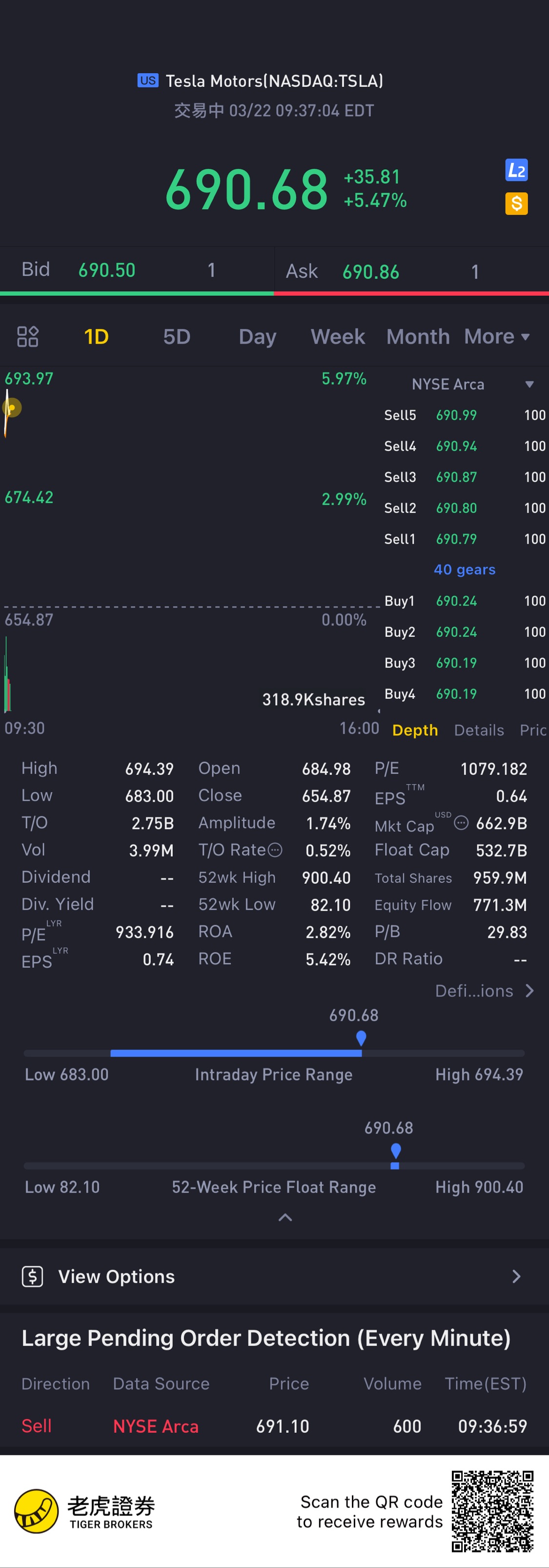The width and height of the screenshot is (549, 1568).
Task: Tap the Vol value 3.99M
Action: pos(151,850)
